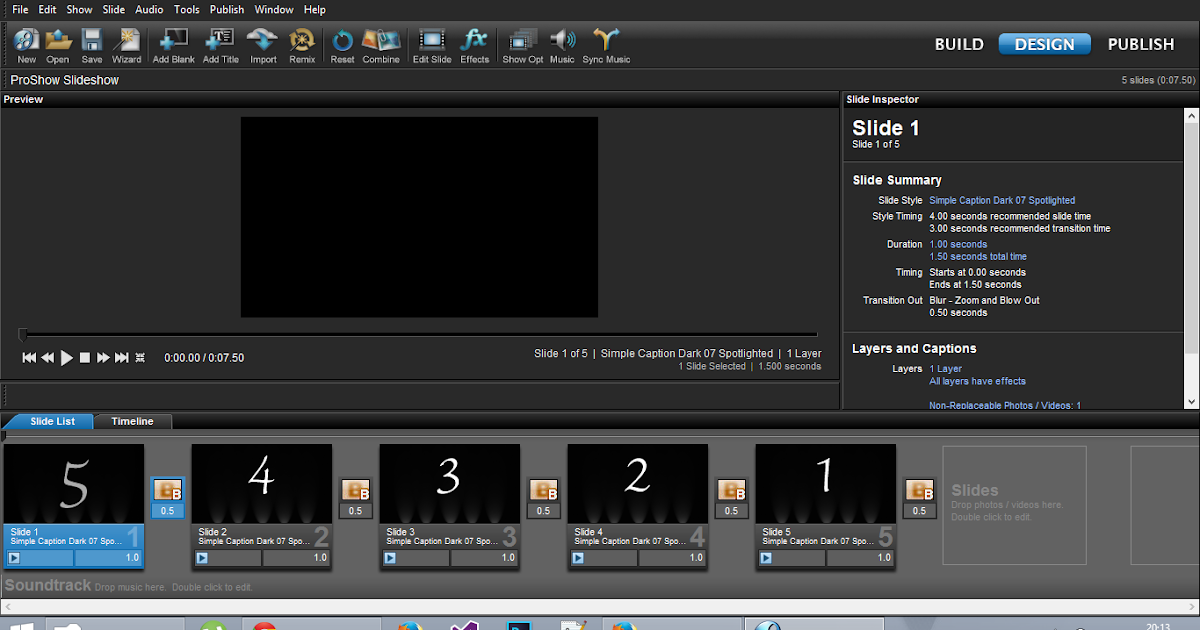Switch to the Timeline tab
Image resolution: width=1200 pixels, height=630 pixels.
[x=133, y=421]
